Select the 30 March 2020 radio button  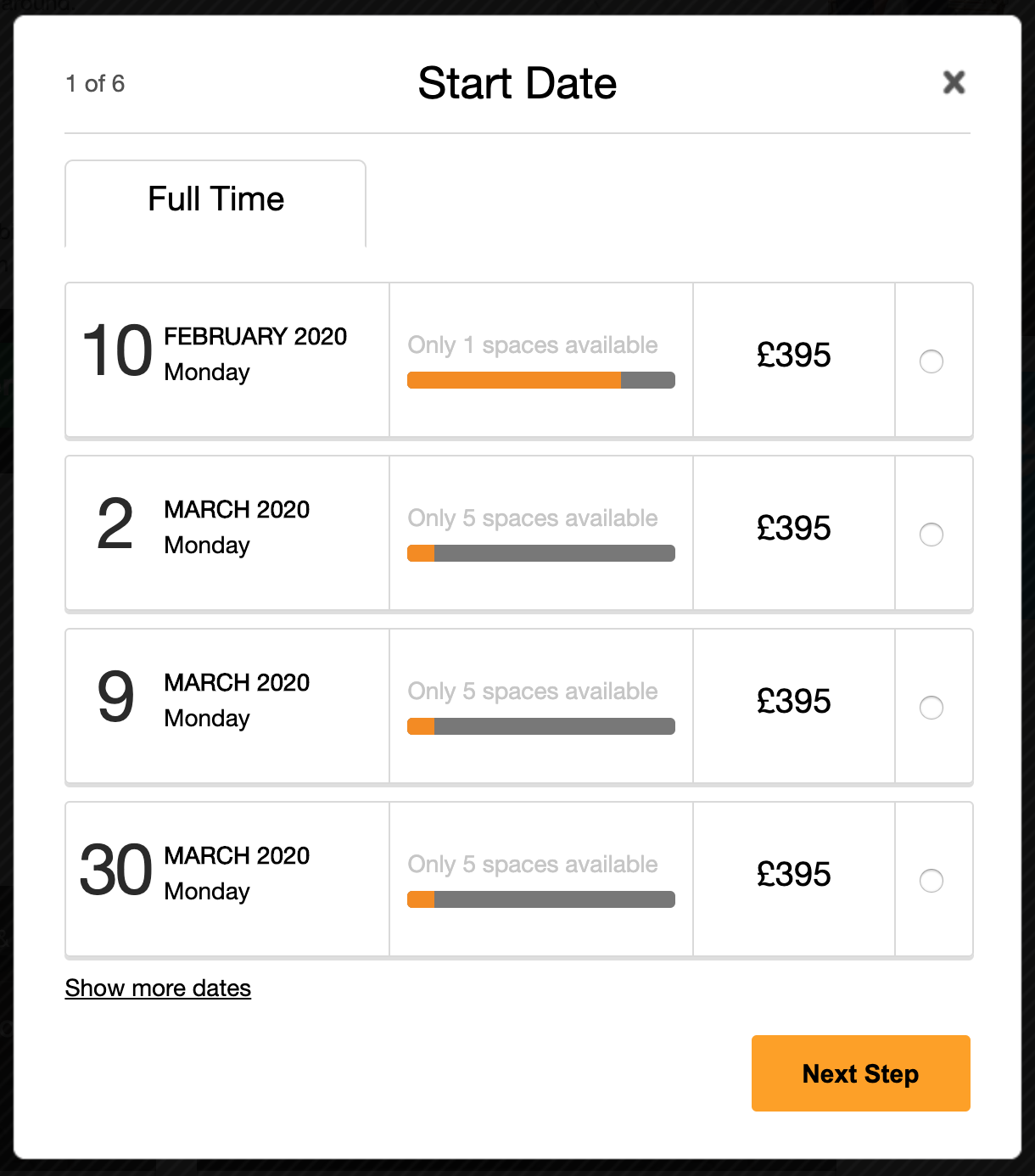931,881
